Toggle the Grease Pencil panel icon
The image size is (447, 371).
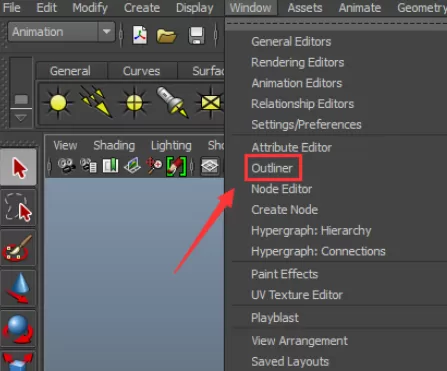pos(176,166)
